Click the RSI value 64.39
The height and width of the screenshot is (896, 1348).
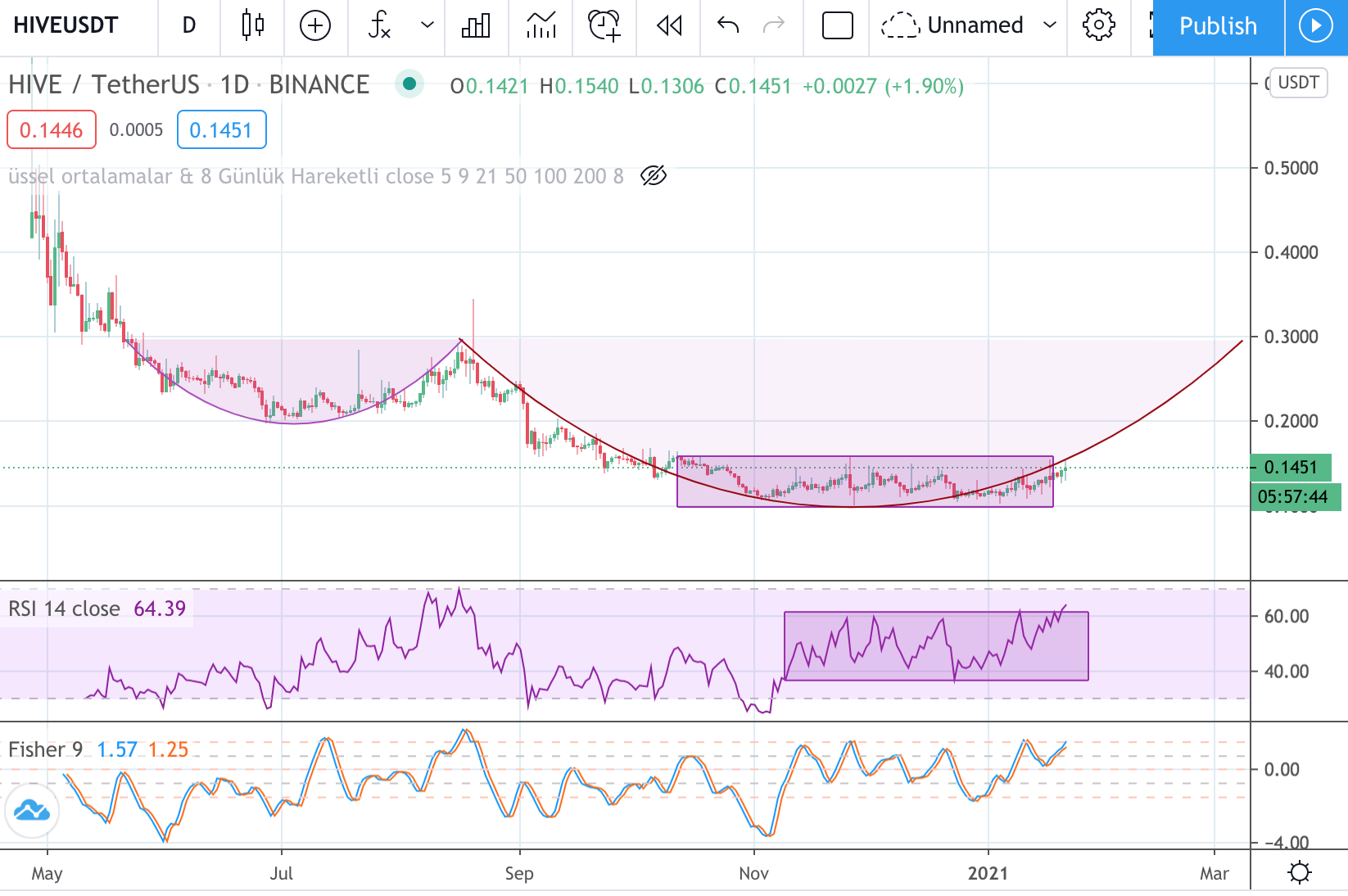(x=160, y=609)
